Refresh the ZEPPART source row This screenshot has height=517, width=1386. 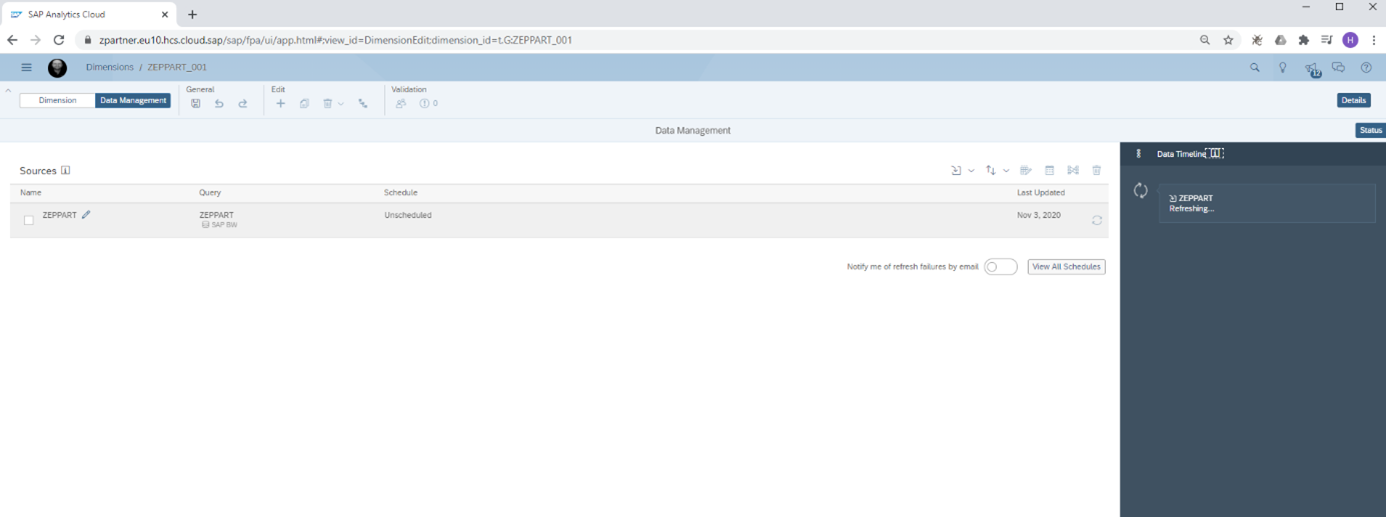tap(1097, 220)
